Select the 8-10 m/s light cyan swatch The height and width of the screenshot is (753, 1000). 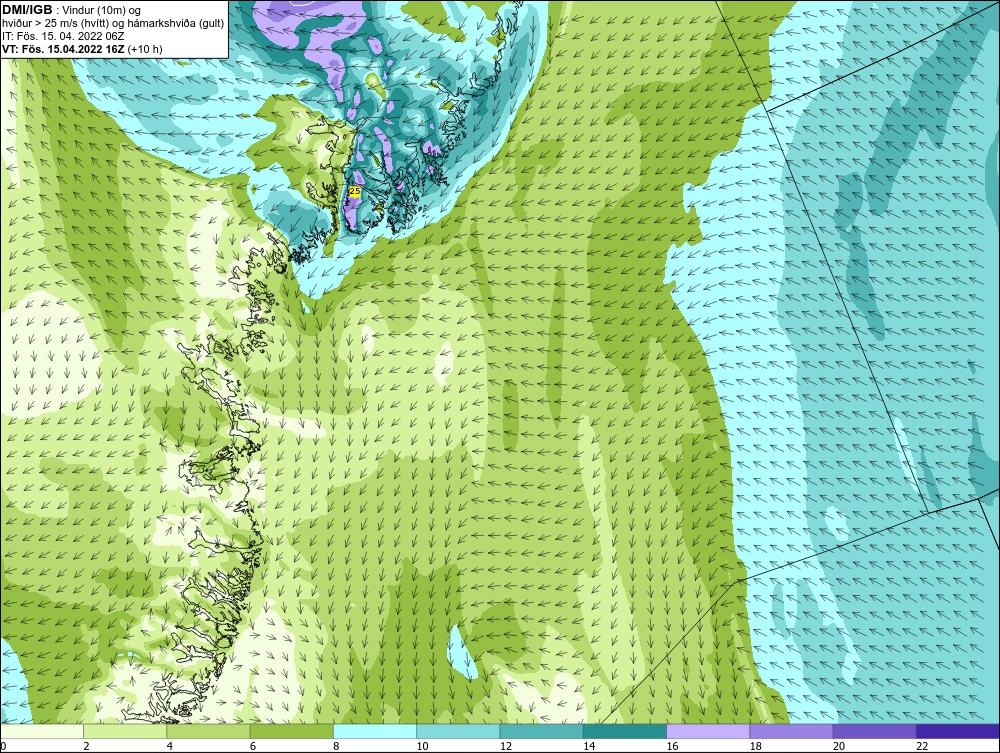click(375, 731)
